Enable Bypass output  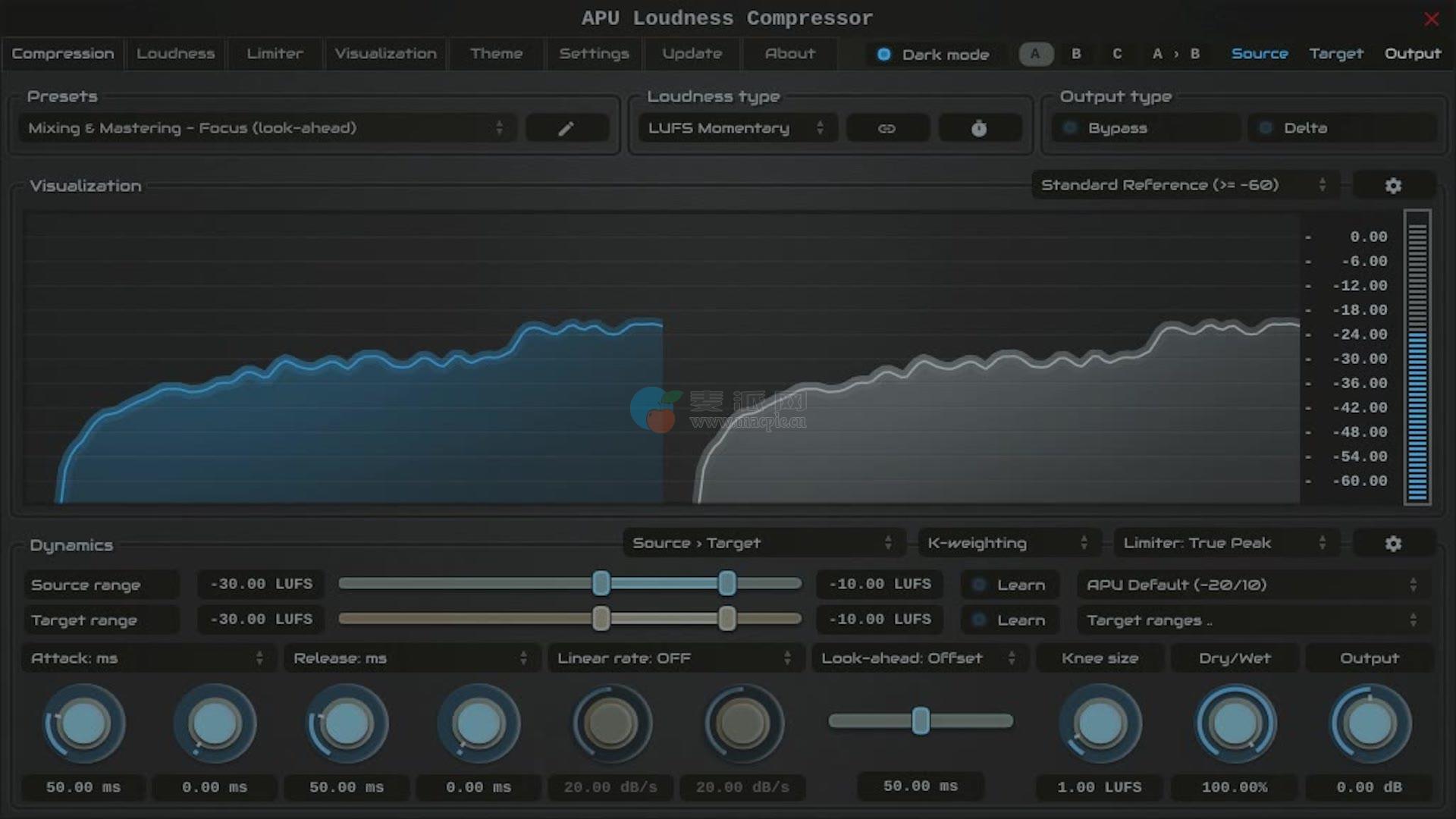coord(1145,128)
